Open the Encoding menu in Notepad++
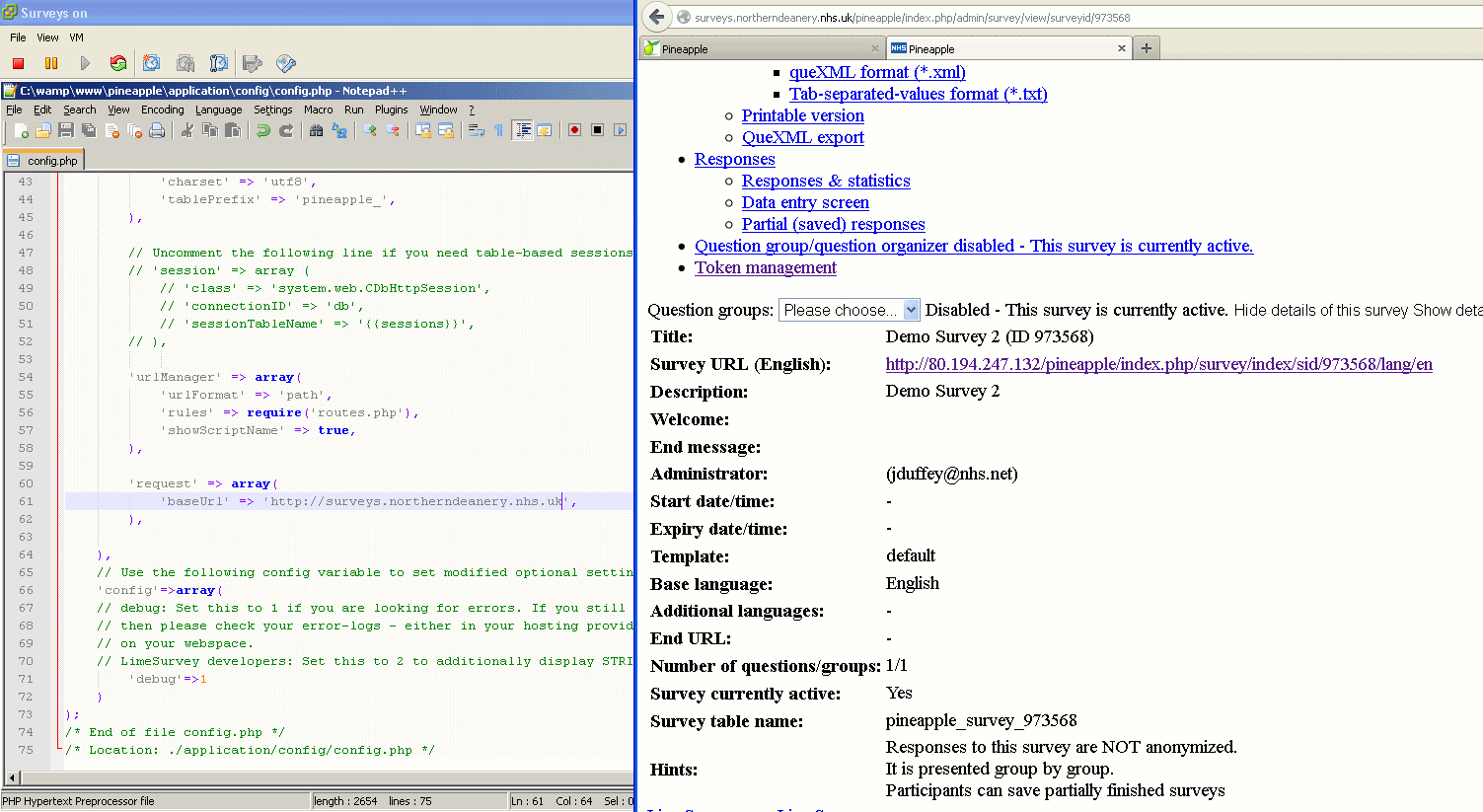This screenshot has height=812, width=1483. tap(162, 110)
